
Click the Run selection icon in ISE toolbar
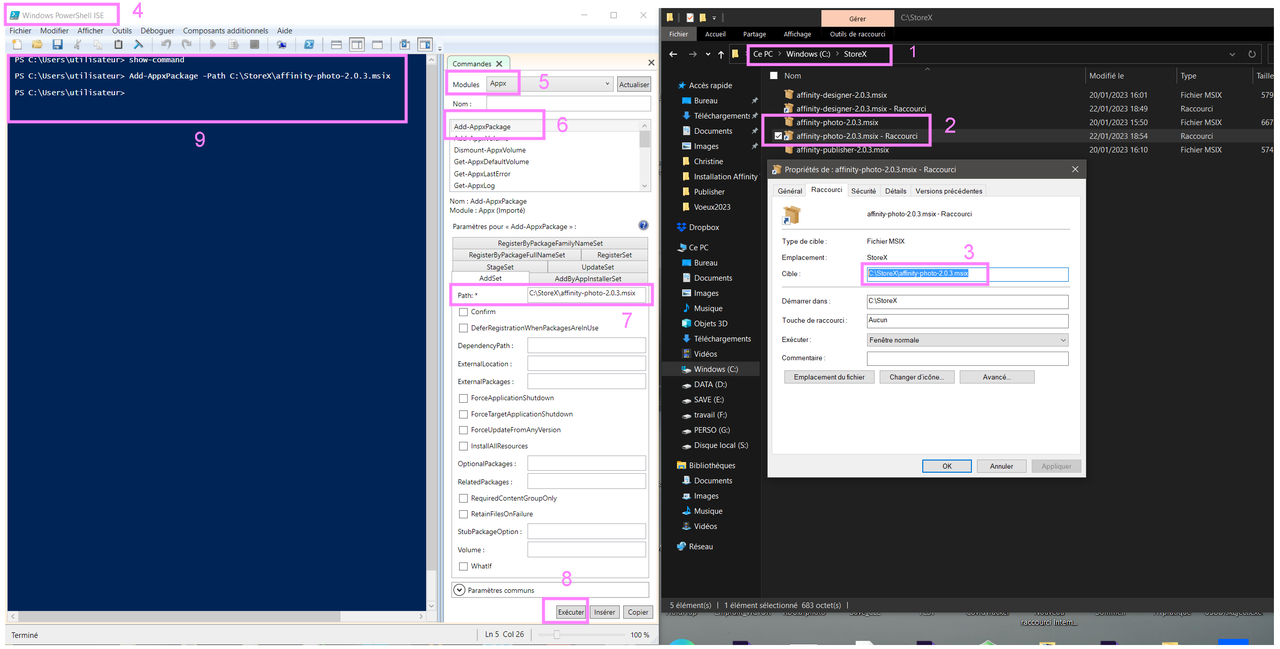pos(234,44)
